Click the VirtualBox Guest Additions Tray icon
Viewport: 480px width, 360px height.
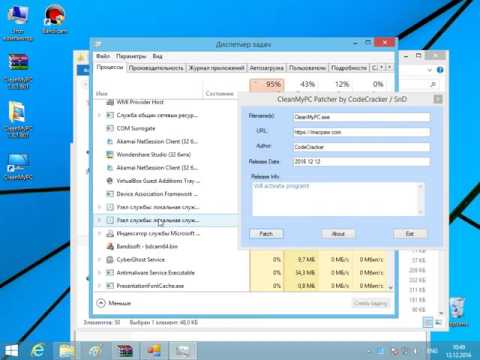tap(110, 181)
